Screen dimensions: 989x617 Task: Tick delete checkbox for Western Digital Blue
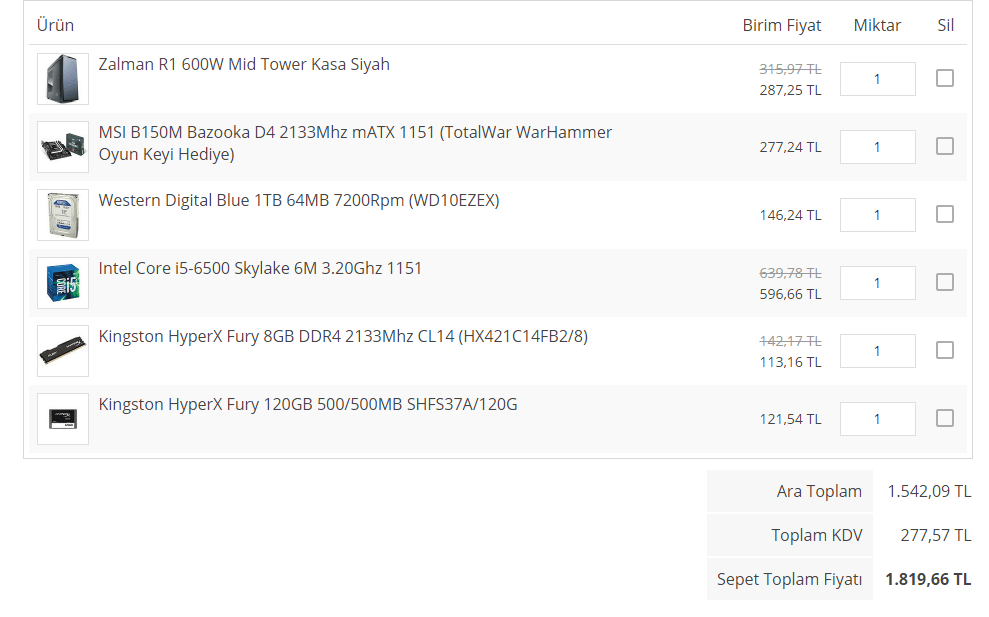945,214
